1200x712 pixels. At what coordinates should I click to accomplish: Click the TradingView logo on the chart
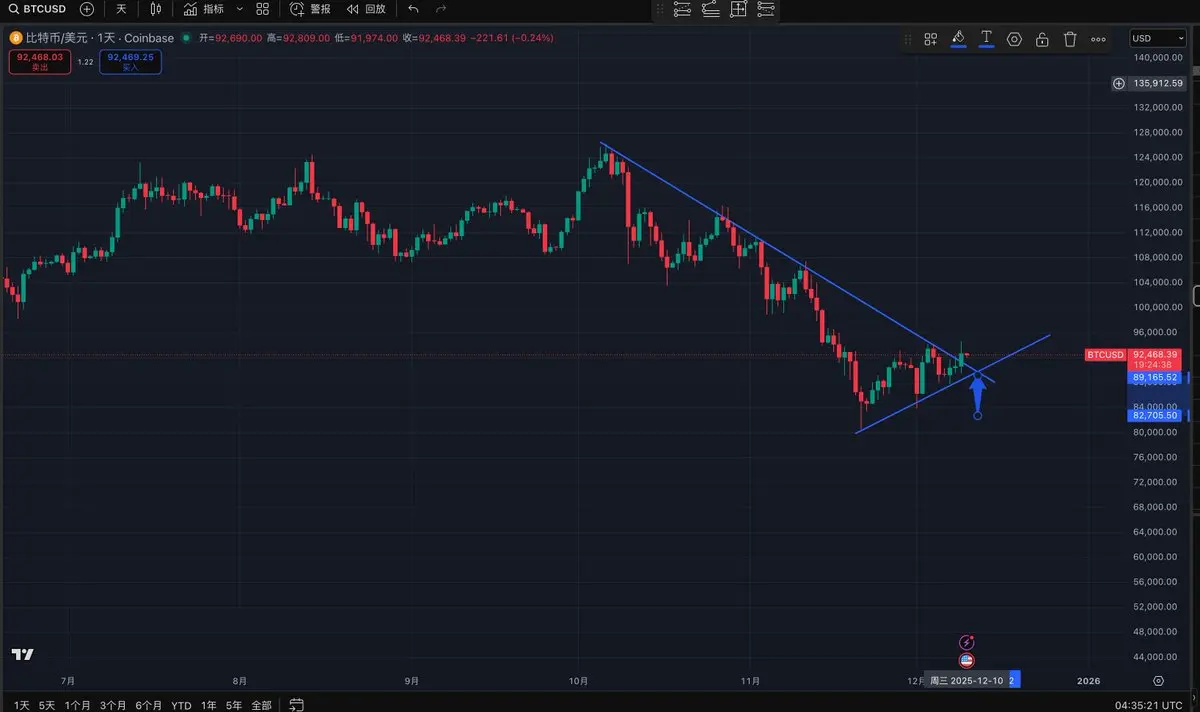tap(22, 654)
